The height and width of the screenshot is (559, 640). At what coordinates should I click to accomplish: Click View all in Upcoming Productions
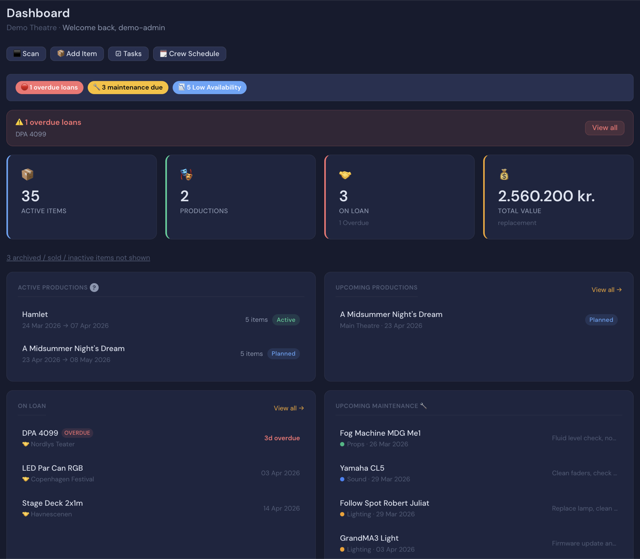tap(607, 290)
